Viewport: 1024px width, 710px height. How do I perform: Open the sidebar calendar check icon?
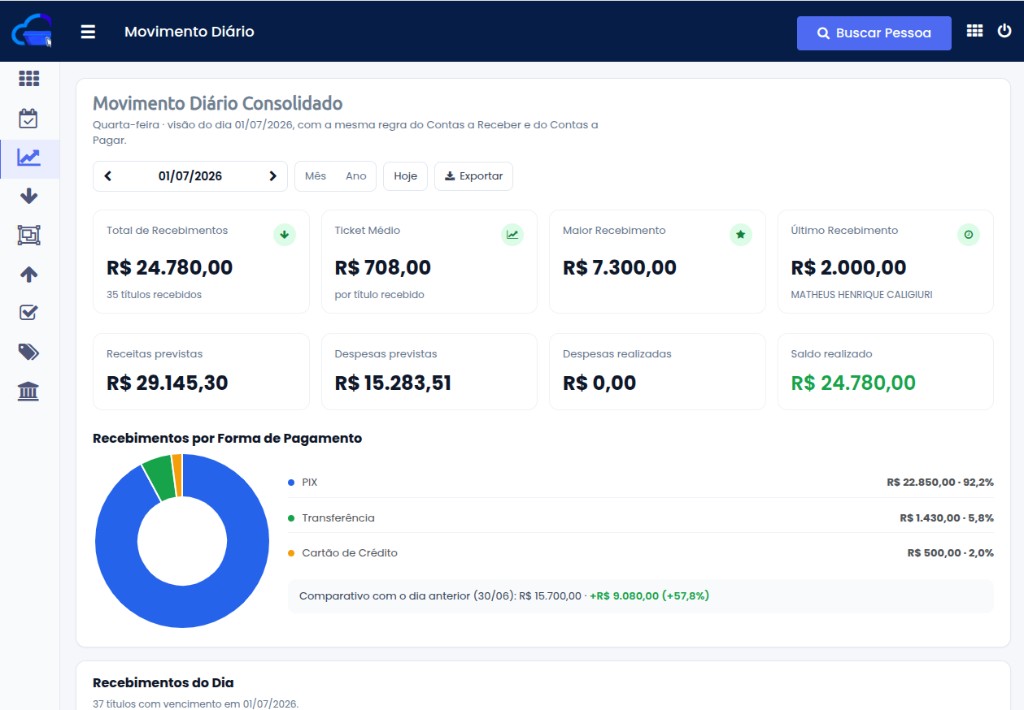28,118
